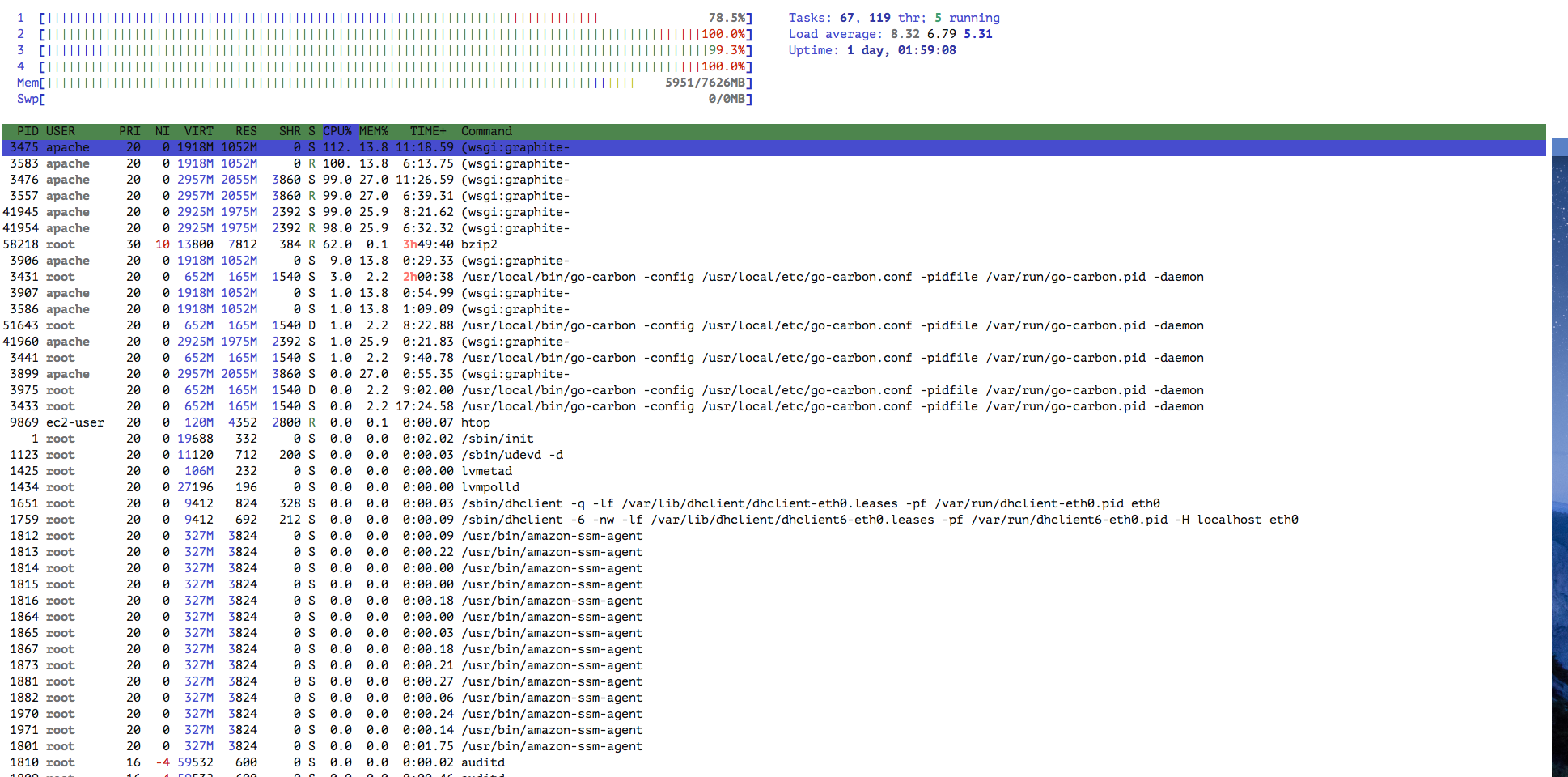Image resolution: width=1568 pixels, height=777 pixels.
Task: Click the highlighted wsgi:graphite process row
Action: pos(324,147)
